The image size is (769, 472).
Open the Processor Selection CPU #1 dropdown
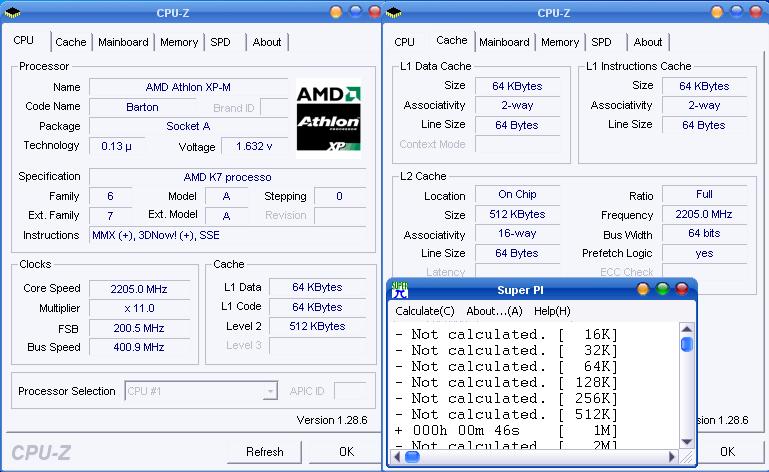270,391
